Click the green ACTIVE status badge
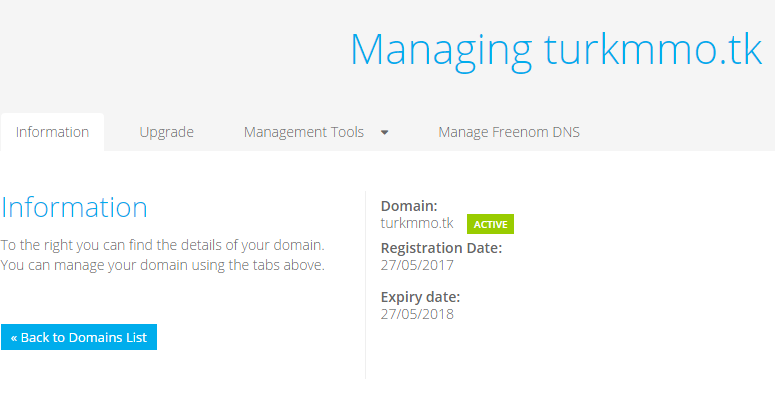The height and width of the screenshot is (393, 775). [490, 224]
